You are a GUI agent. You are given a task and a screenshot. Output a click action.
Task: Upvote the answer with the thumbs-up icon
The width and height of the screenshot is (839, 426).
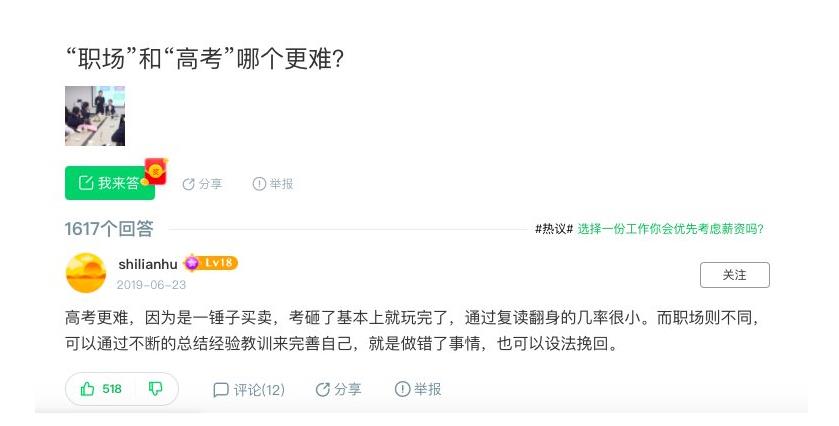point(100,389)
